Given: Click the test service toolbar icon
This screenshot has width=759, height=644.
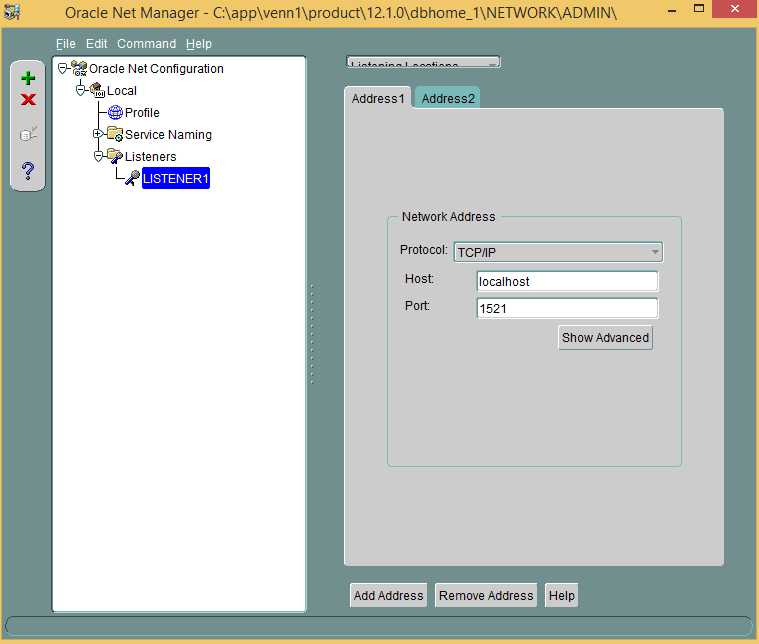Looking at the screenshot, I should (x=28, y=134).
